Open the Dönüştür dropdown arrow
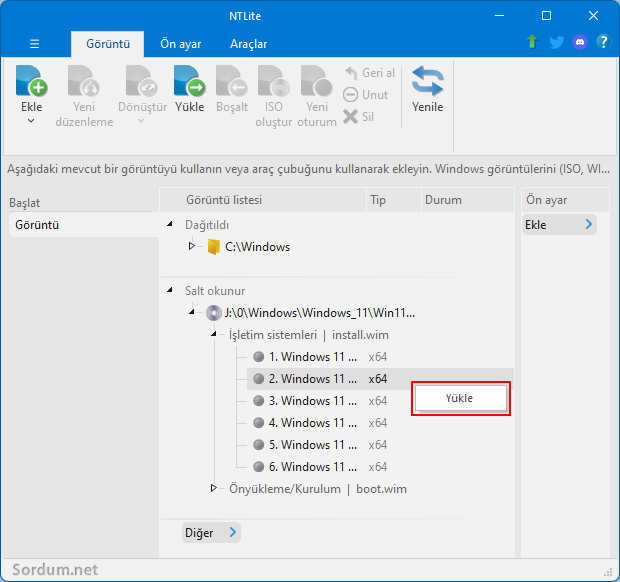 point(141,121)
